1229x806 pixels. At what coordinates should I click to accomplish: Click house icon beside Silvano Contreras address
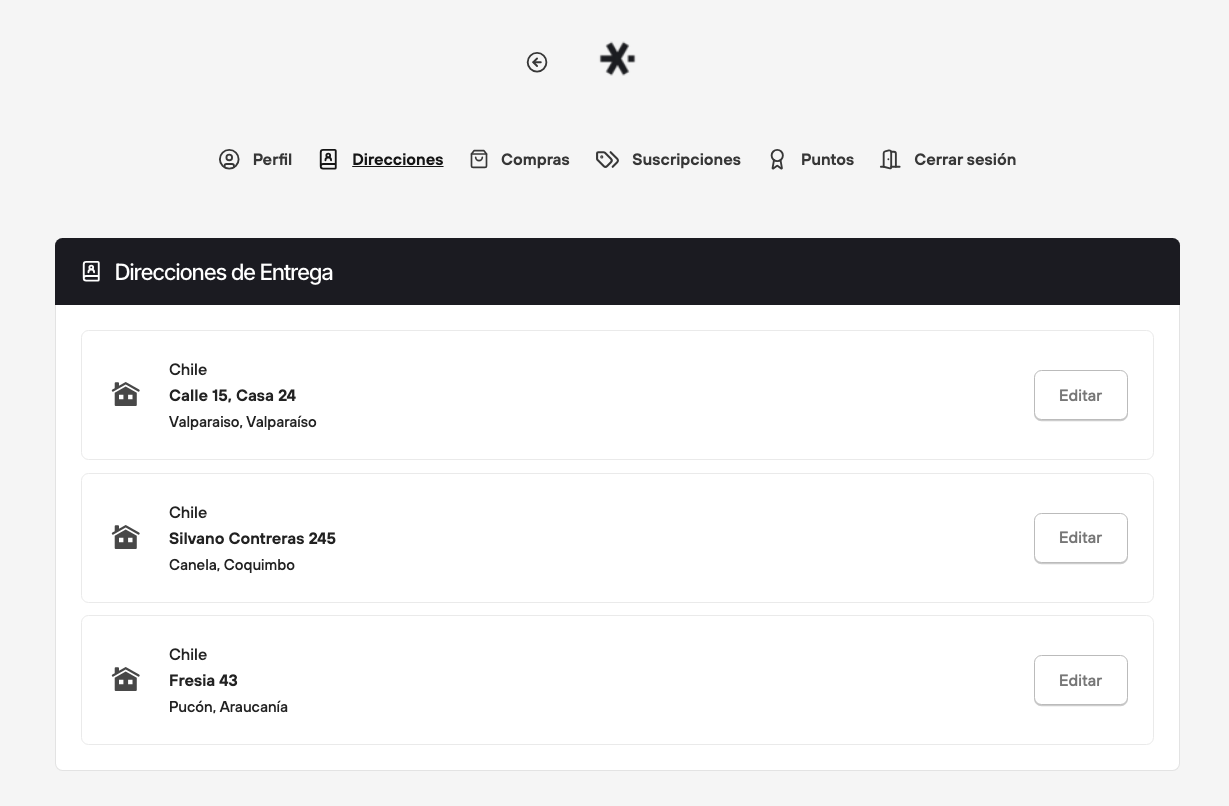tap(126, 537)
